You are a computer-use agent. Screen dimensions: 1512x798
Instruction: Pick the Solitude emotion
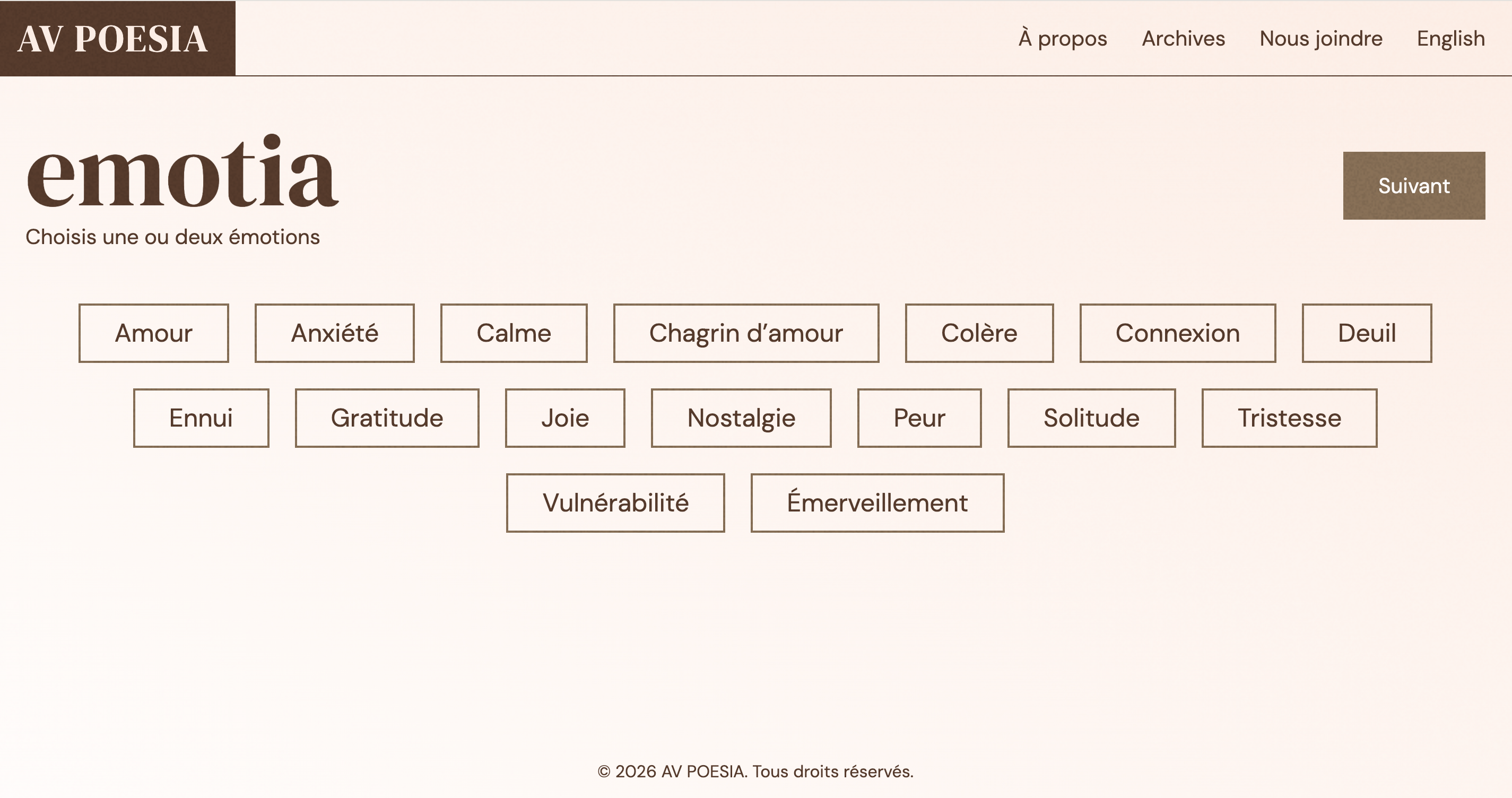[x=1091, y=418]
